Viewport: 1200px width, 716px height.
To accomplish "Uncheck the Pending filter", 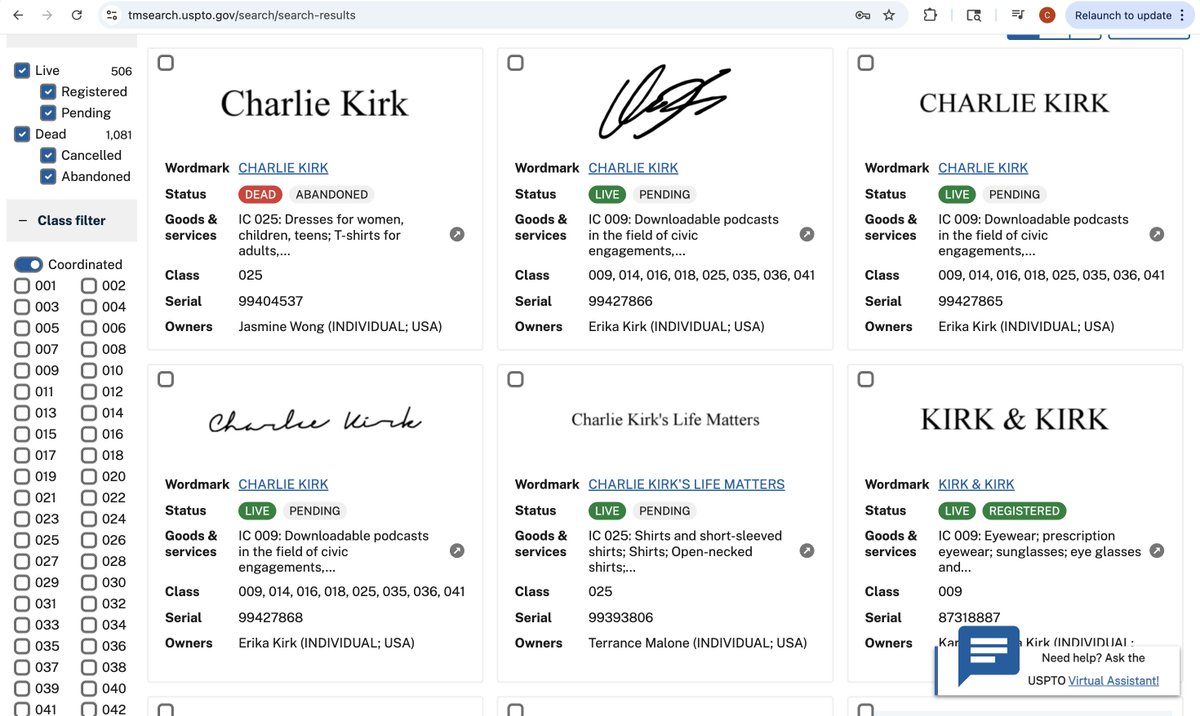I will point(48,112).
